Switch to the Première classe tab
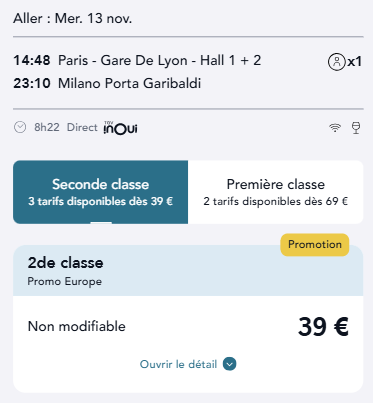This screenshot has width=373, height=403. click(276, 192)
